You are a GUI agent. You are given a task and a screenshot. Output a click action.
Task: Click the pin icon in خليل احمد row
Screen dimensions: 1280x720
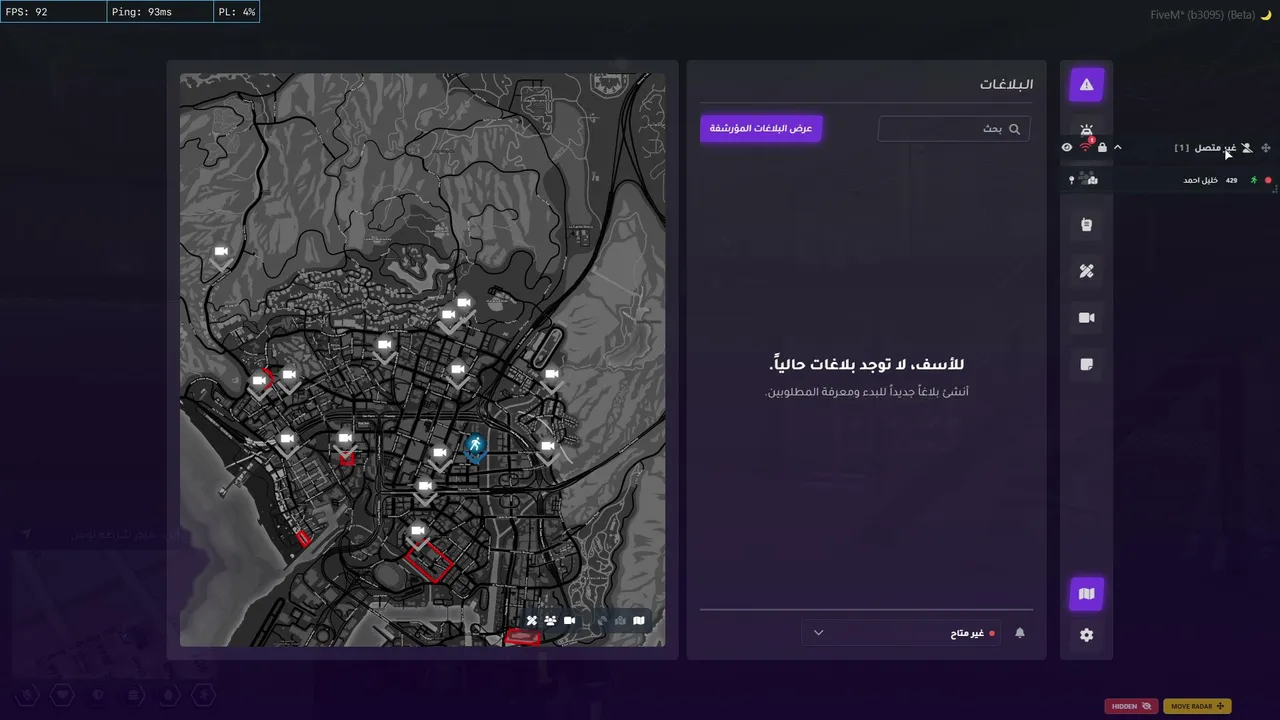(x=1072, y=180)
